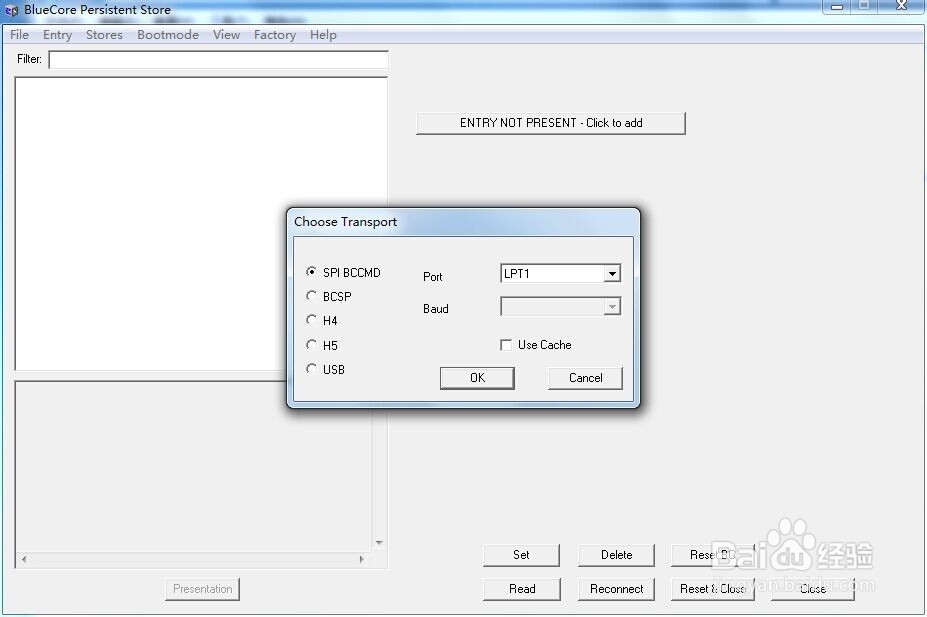Open the Help menu

(x=323, y=35)
